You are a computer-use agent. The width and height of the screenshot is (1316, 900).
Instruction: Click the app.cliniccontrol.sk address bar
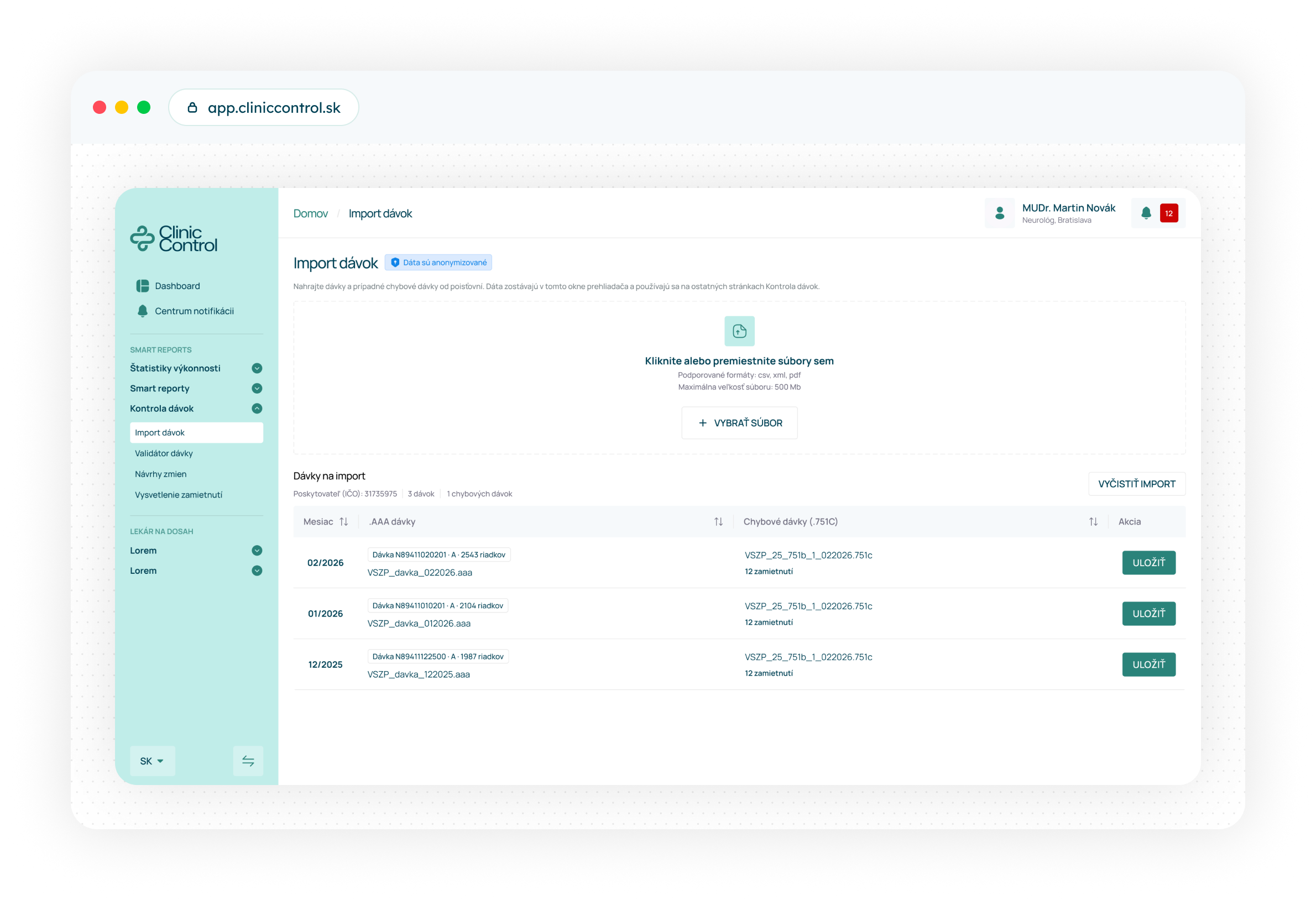point(263,108)
